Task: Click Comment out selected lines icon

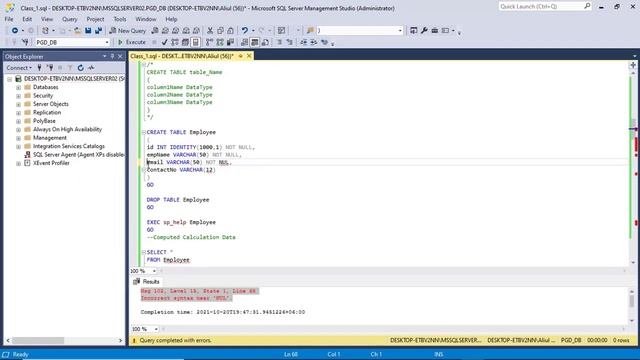Action: click(x=279, y=42)
